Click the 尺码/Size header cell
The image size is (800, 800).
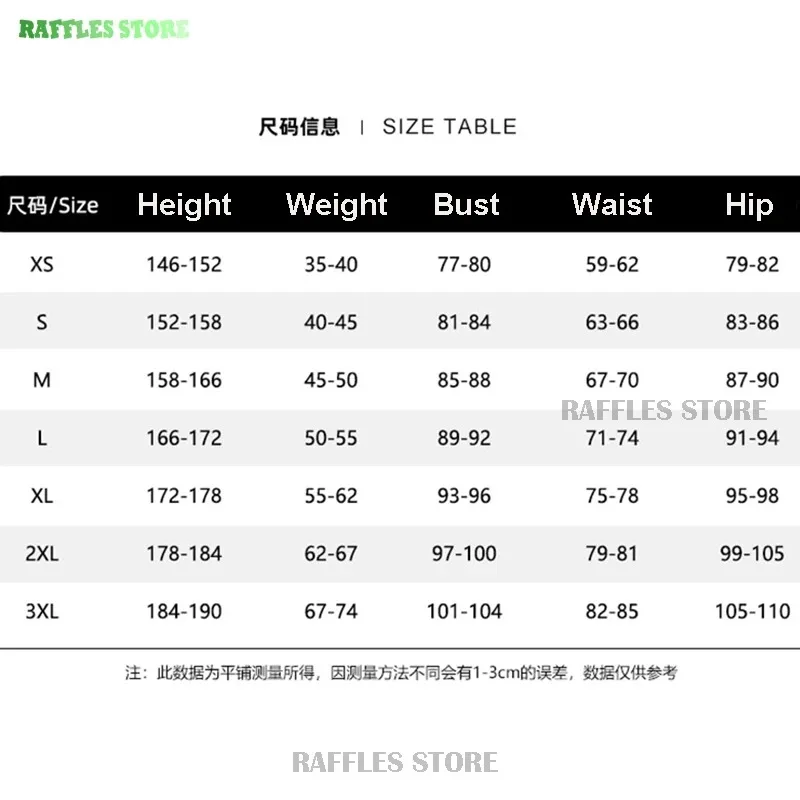[53, 206]
